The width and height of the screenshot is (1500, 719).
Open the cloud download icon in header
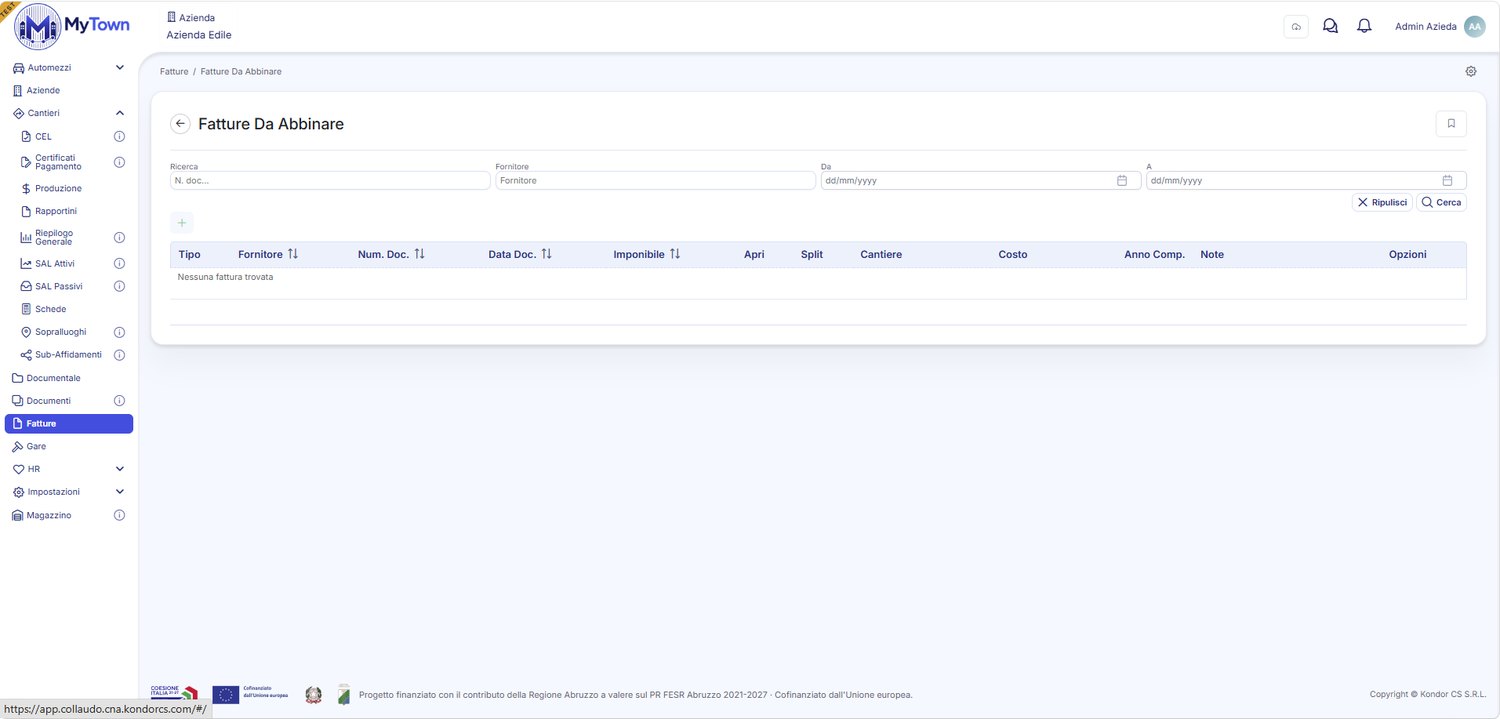pos(1296,27)
